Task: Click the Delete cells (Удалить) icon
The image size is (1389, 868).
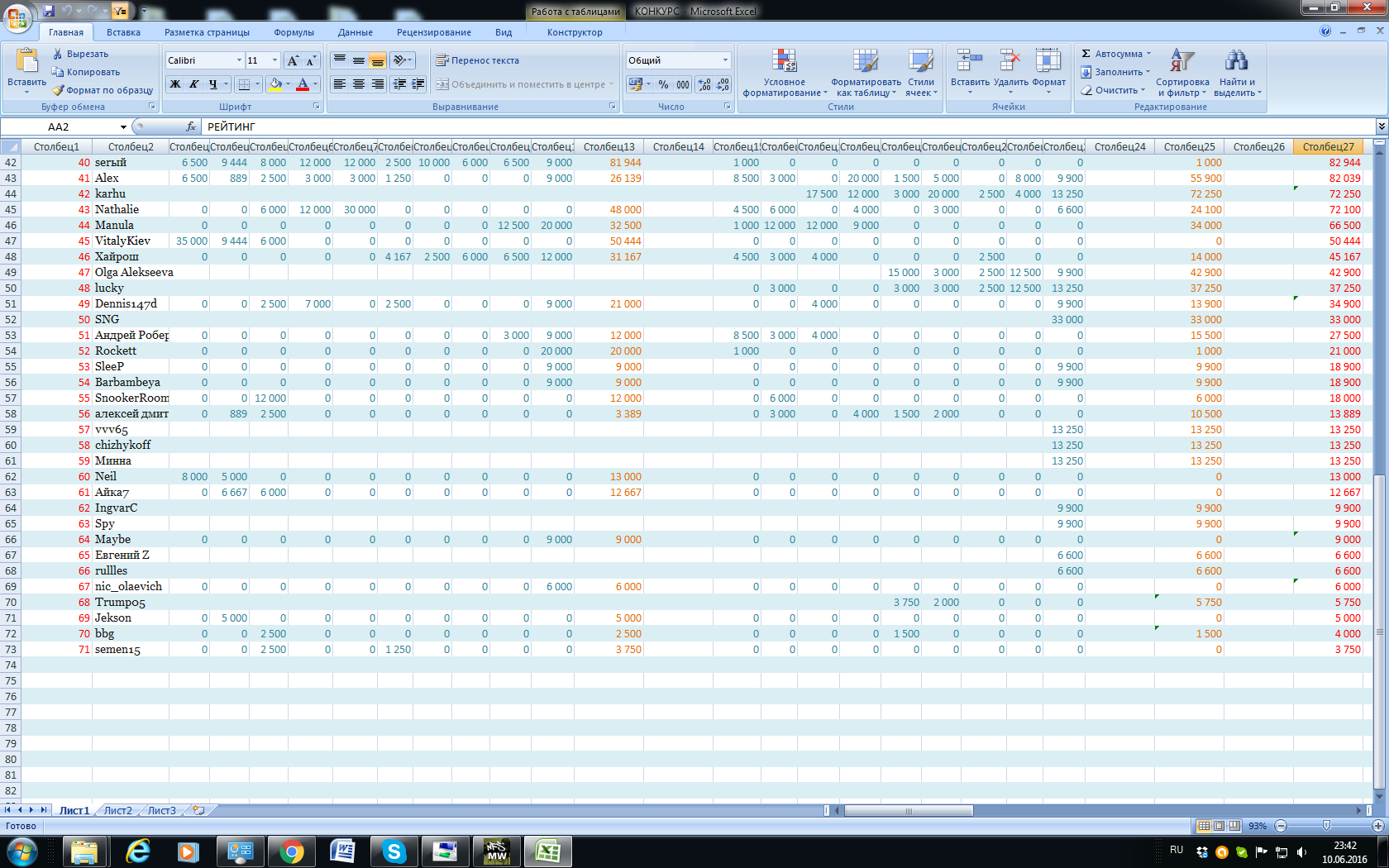Action: (x=1010, y=62)
